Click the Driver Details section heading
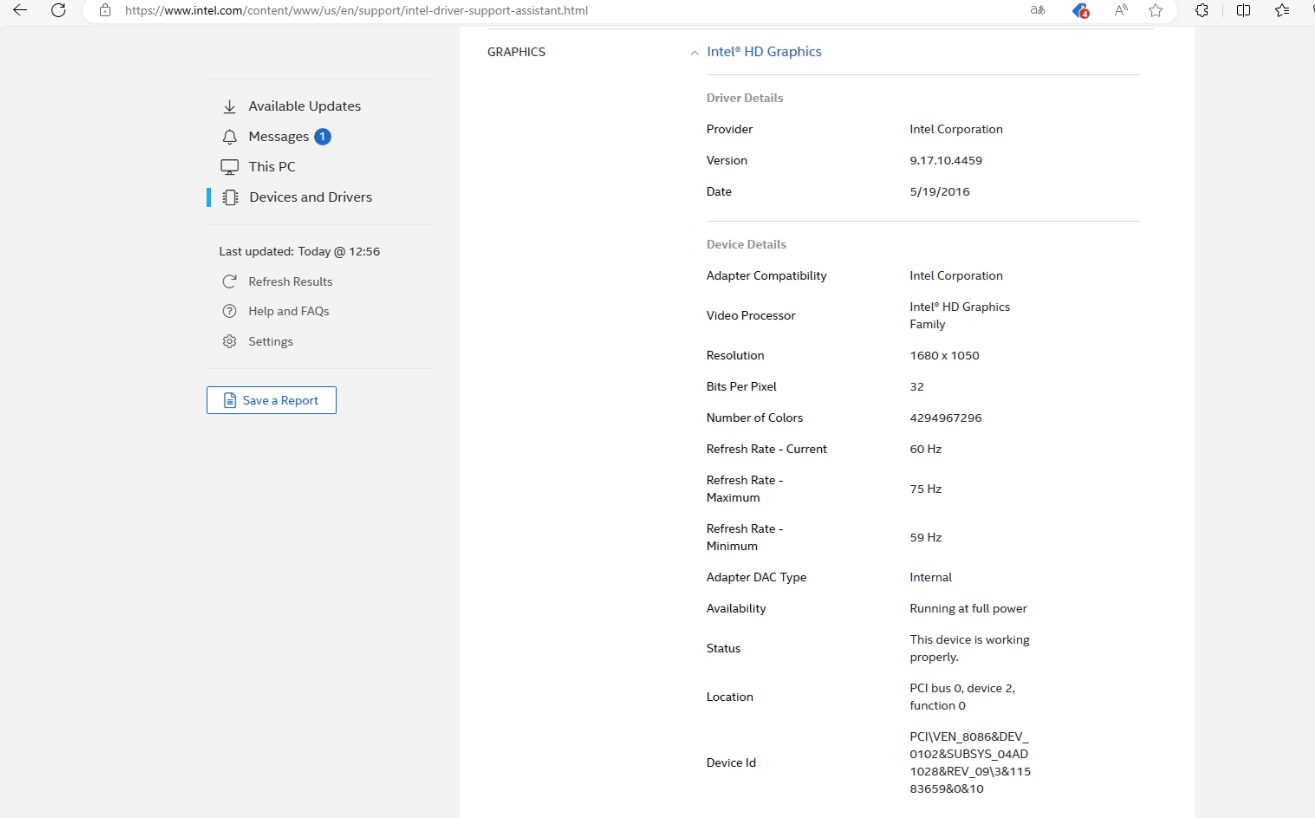The width and height of the screenshot is (1315, 818). (x=744, y=98)
